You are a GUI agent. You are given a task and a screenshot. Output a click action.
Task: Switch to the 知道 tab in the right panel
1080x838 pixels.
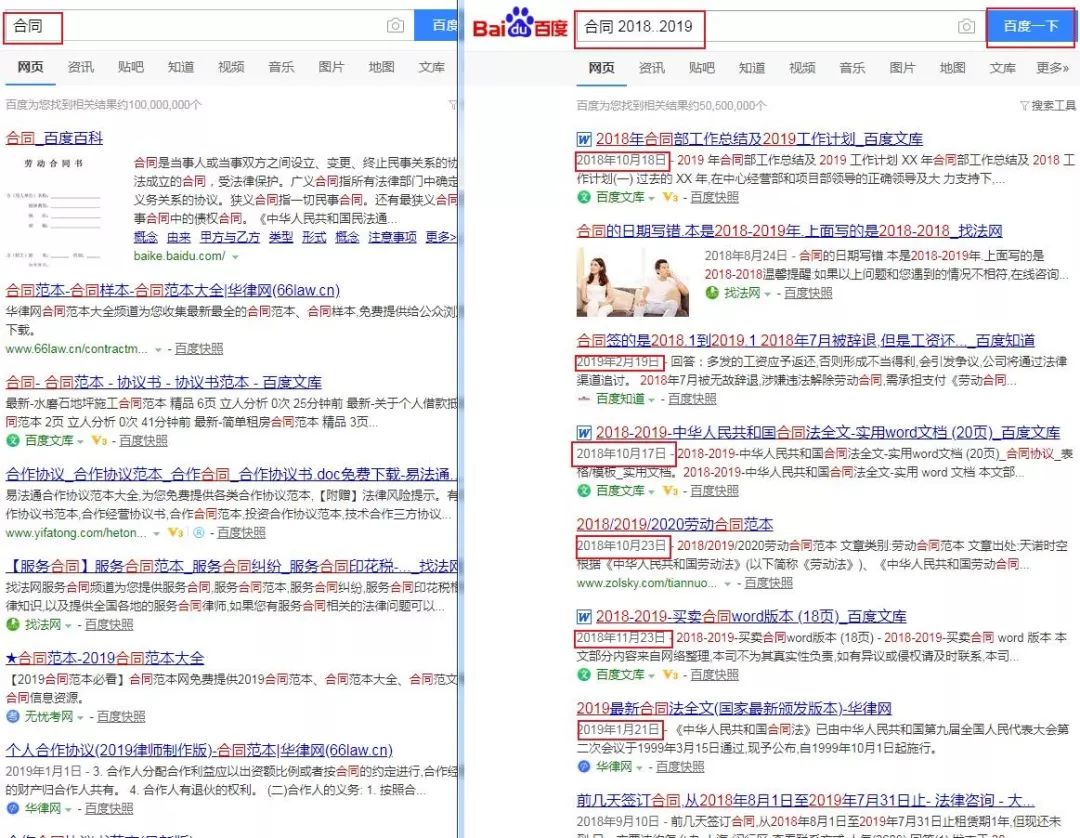click(x=751, y=67)
